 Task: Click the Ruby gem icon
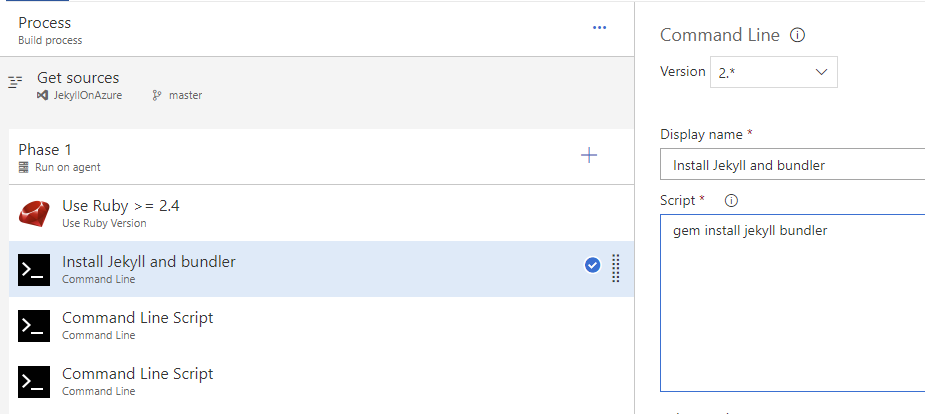tap(34, 213)
